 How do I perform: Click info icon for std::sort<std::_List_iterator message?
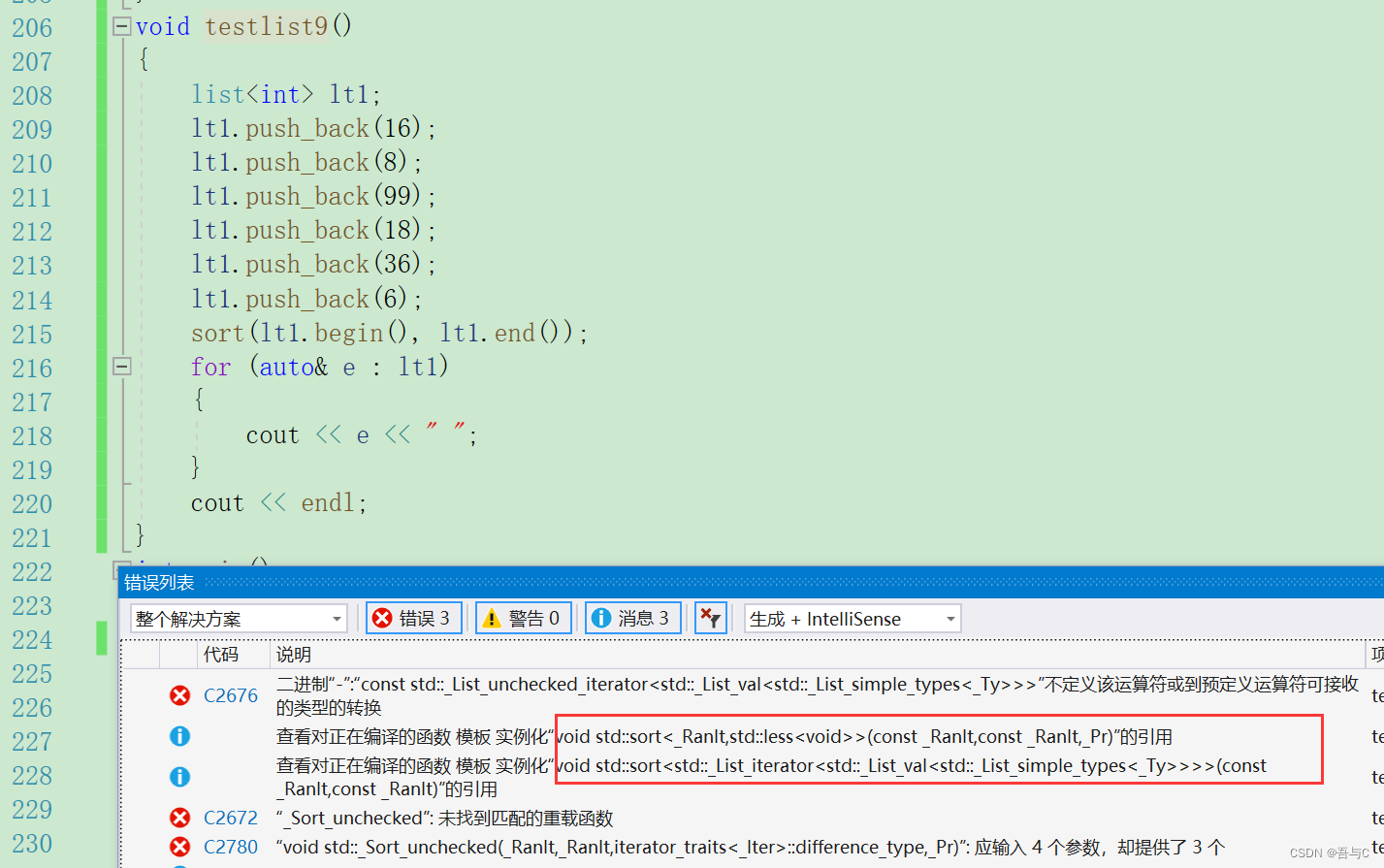(179, 777)
